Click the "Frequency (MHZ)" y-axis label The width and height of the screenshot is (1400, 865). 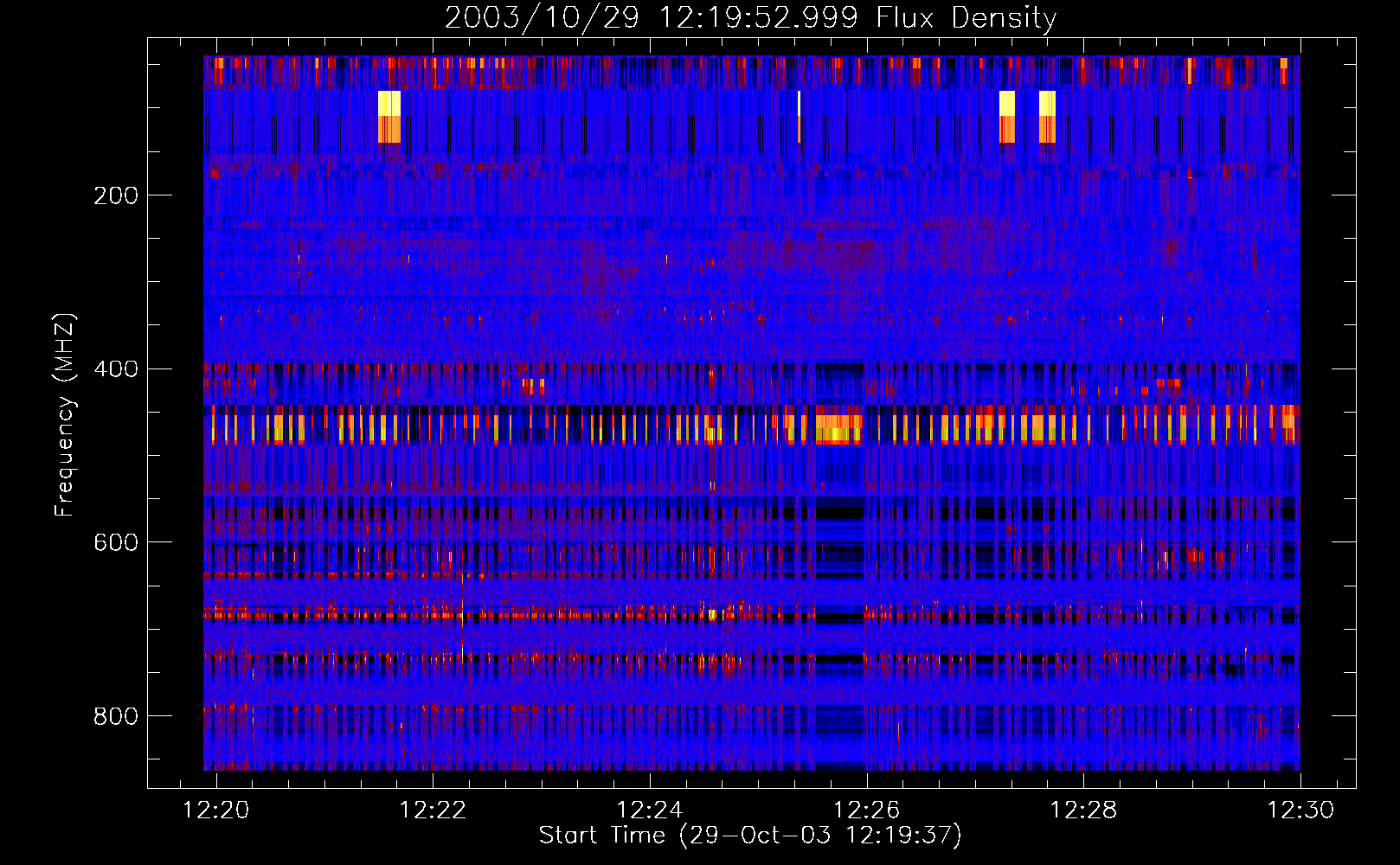tap(65, 414)
